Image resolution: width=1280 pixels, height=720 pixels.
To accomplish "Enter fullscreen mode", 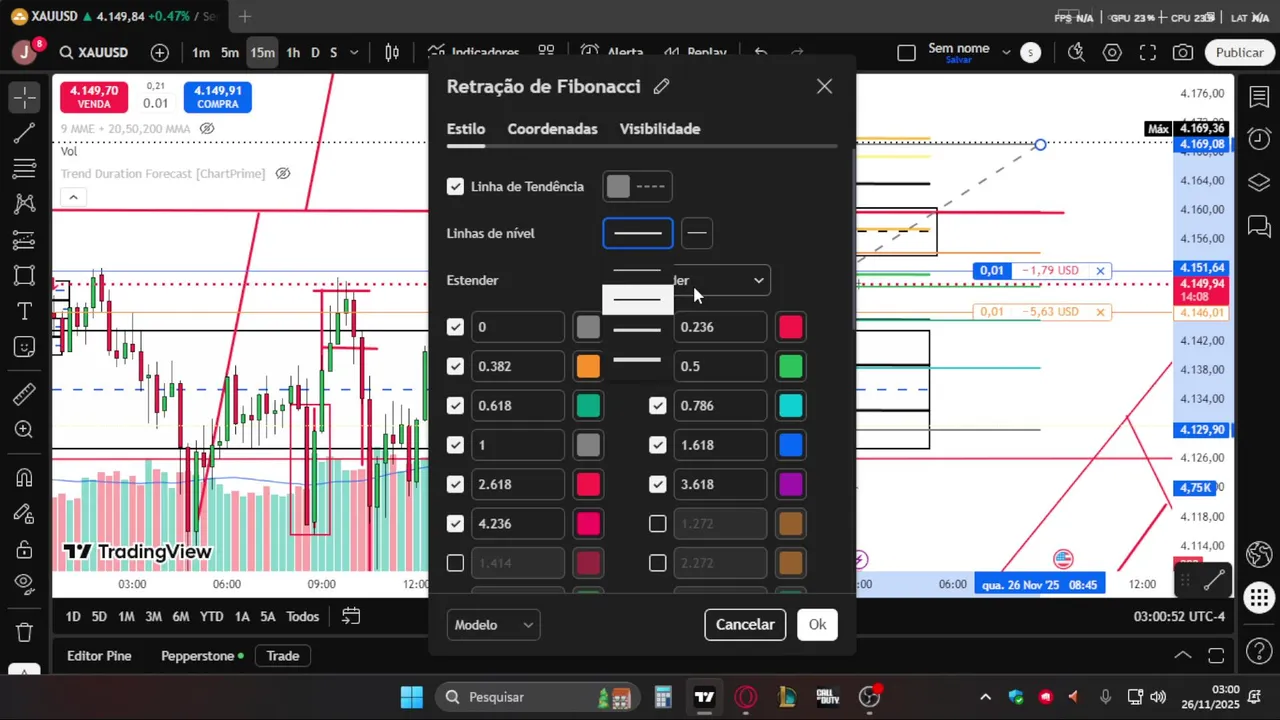I will click(x=1148, y=52).
